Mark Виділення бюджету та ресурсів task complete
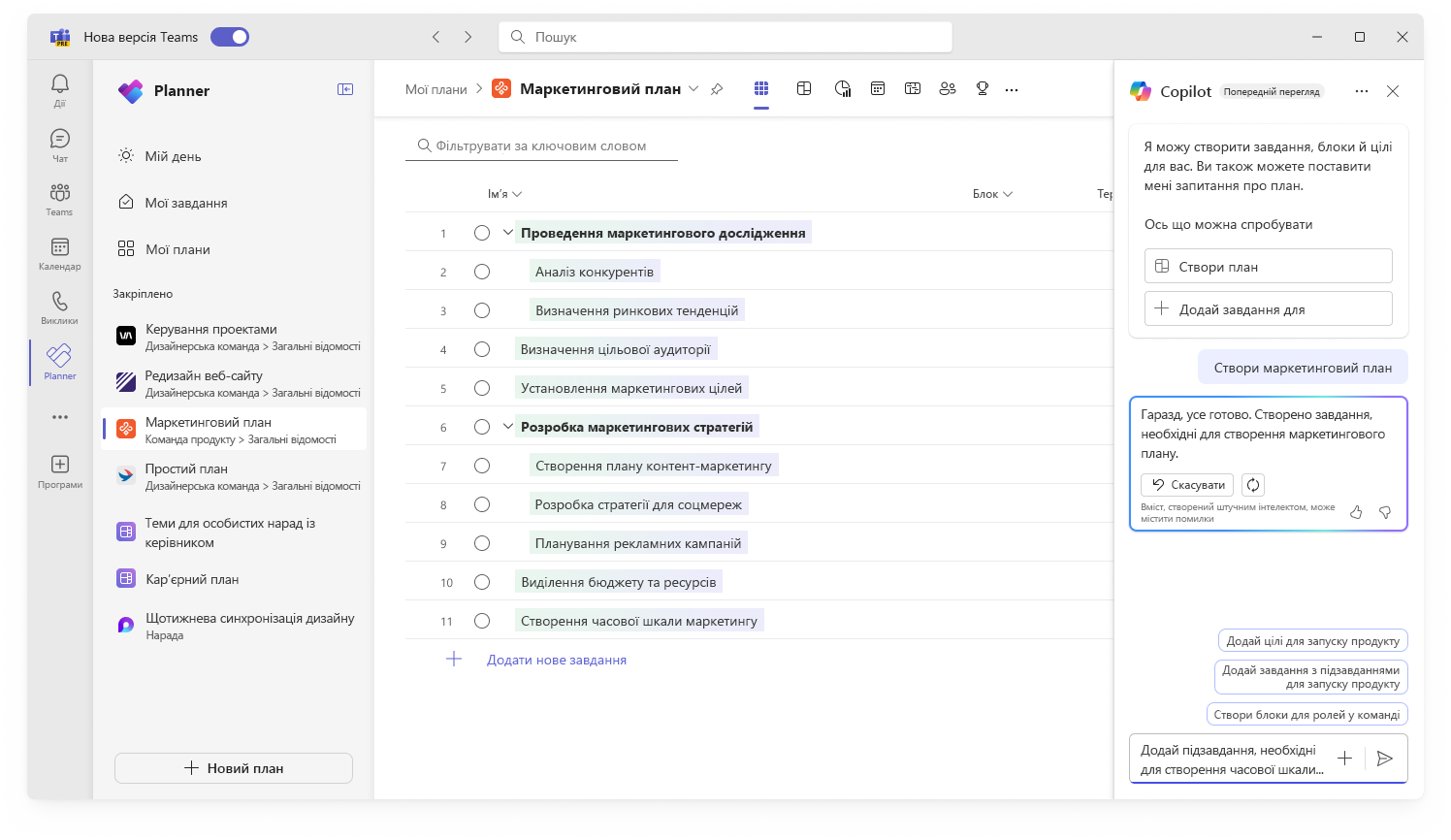Viewport: 1451px width, 840px height. pyautogui.click(x=482, y=582)
